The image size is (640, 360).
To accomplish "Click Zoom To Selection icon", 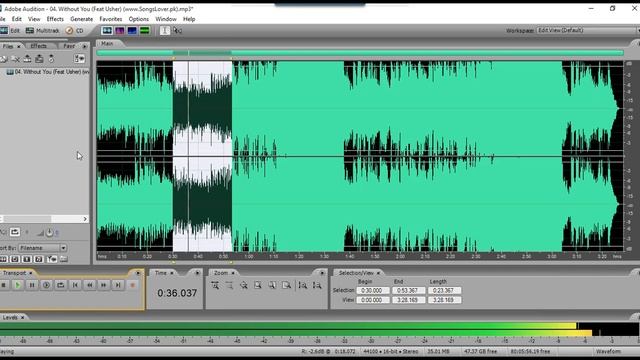I will click(x=258, y=285).
